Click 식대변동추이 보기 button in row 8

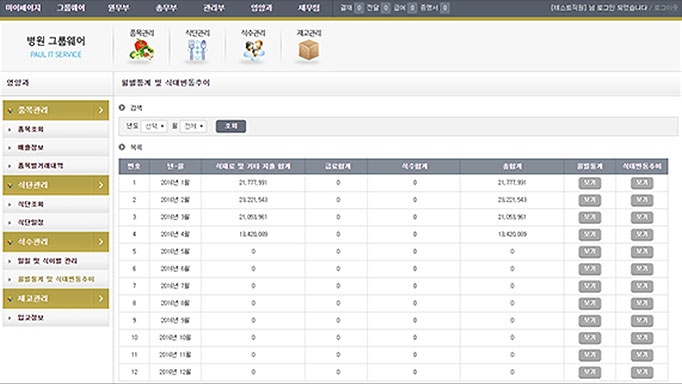642,304
